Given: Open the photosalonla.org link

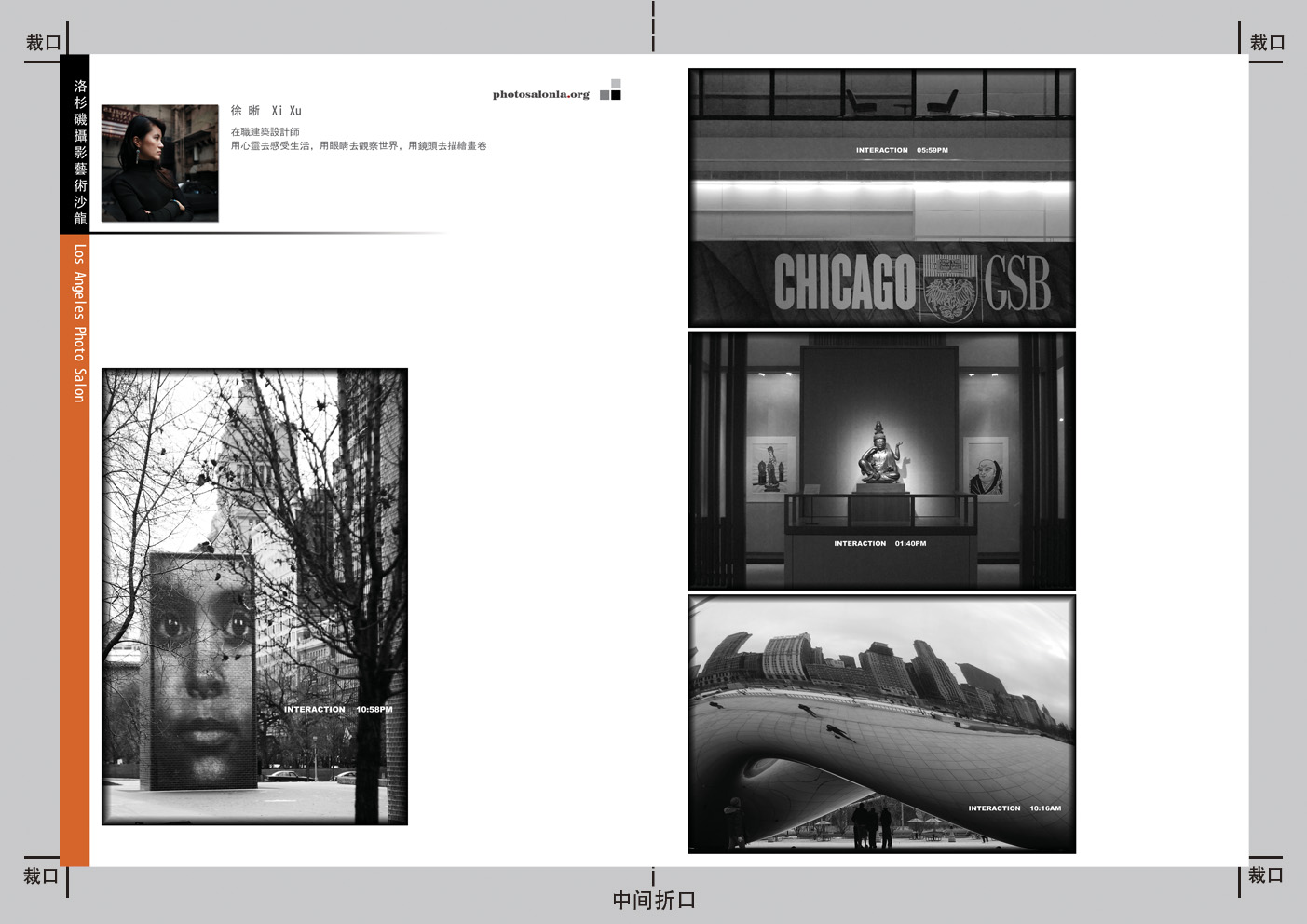Looking at the screenshot, I should click(540, 94).
